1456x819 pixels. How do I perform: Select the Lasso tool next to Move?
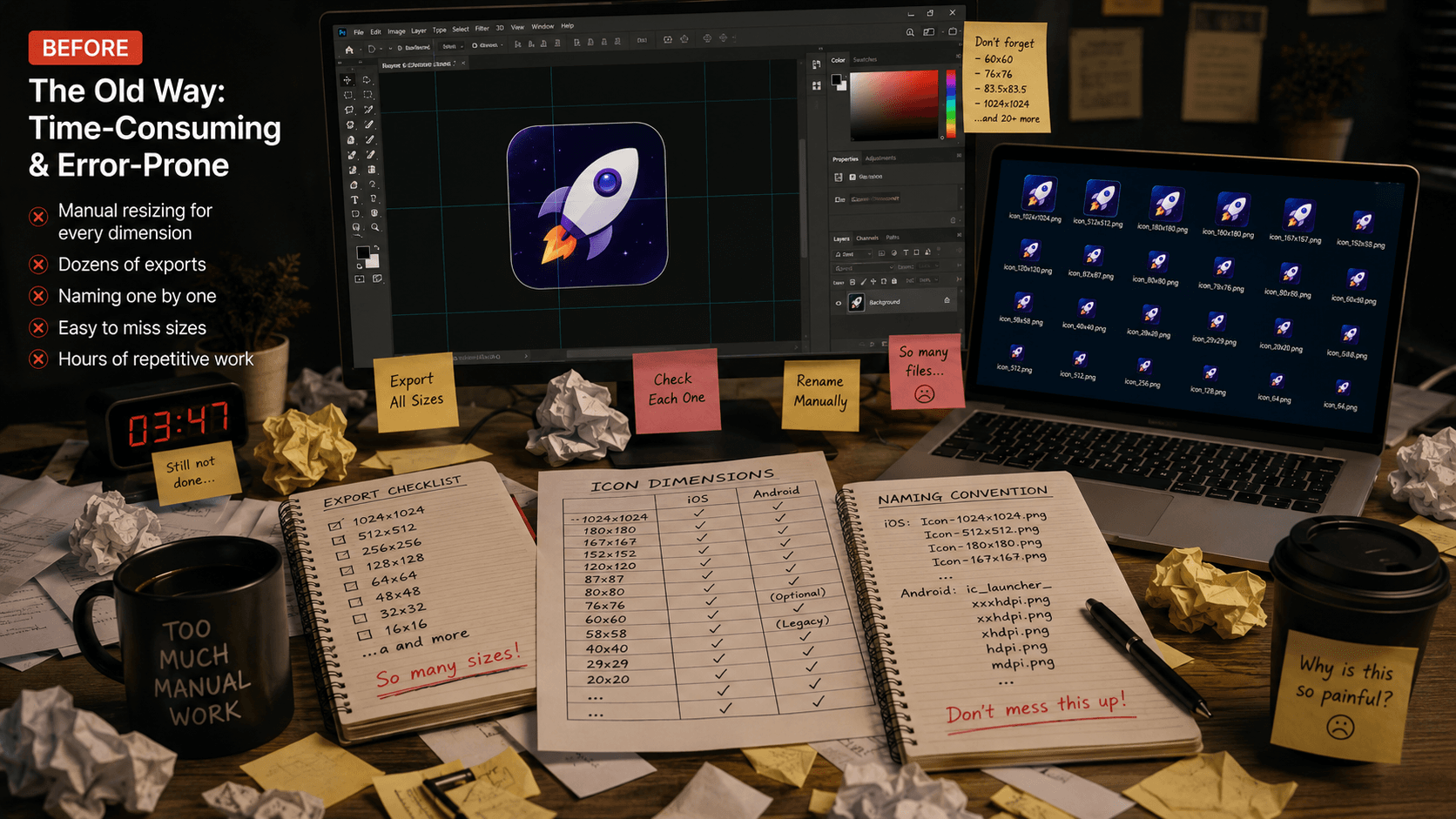pyautogui.click(x=367, y=79)
